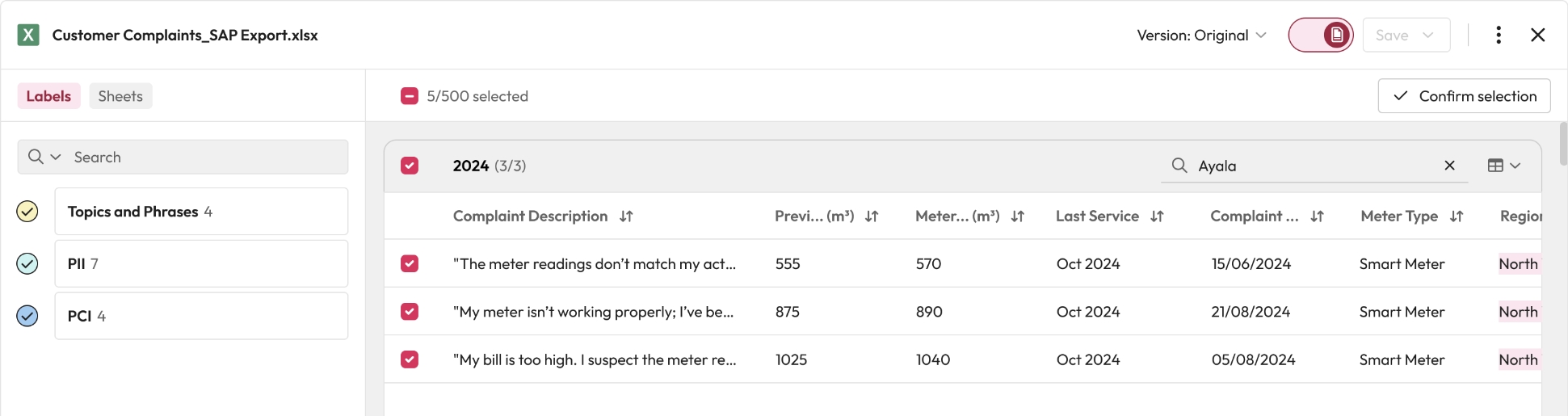Switch to the Sheets tab
Screen dimensions: 1568x416
click(x=120, y=96)
